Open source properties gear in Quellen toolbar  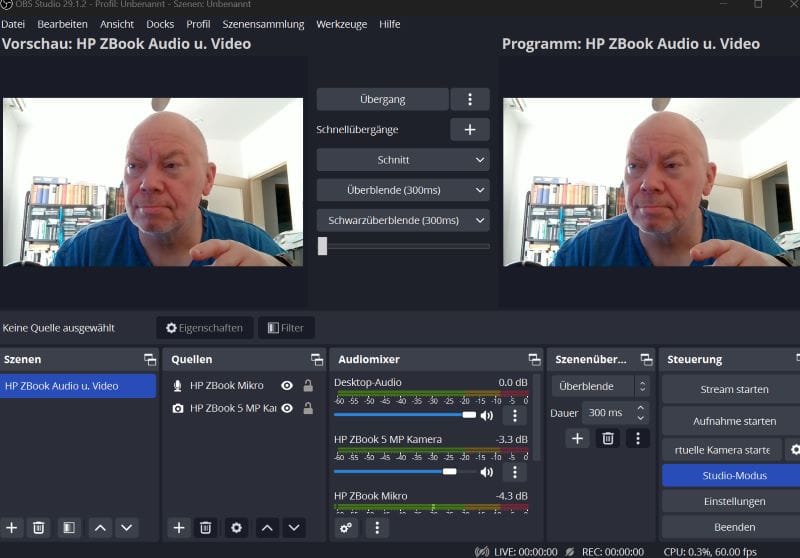coord(236,527)
